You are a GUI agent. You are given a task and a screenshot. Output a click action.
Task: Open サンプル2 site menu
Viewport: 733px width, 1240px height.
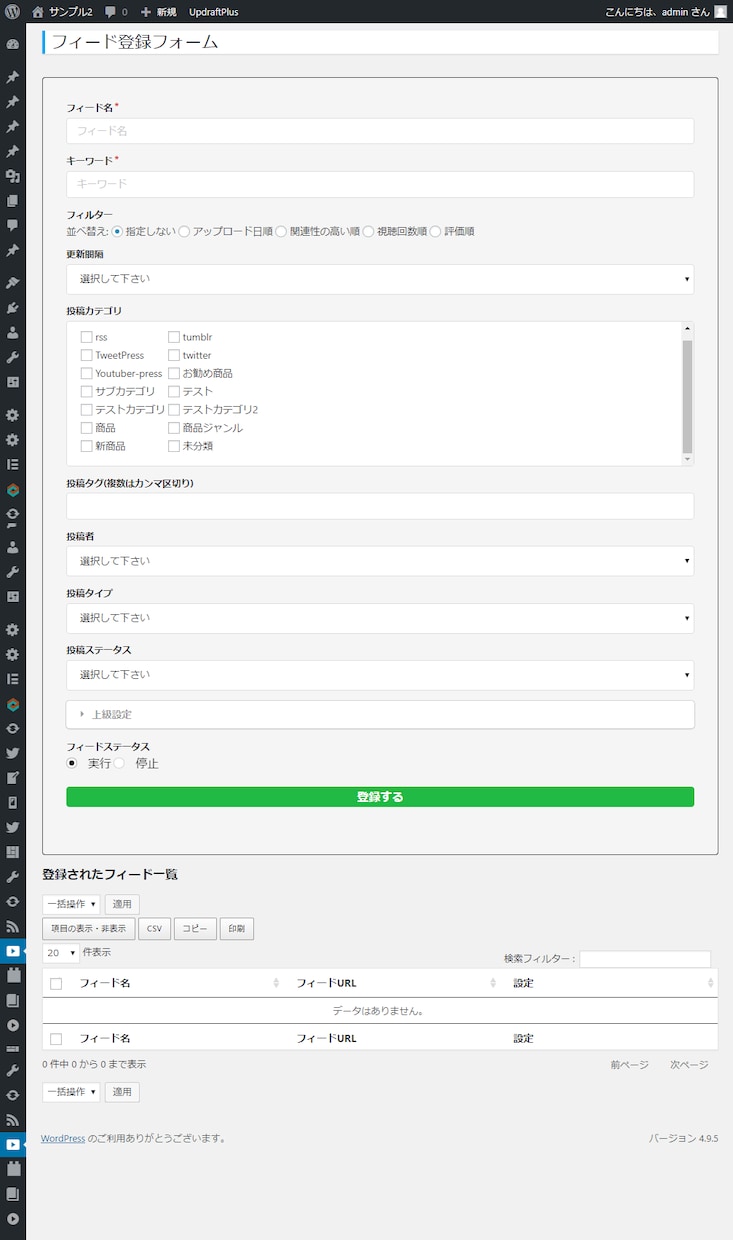coord(70,12)
